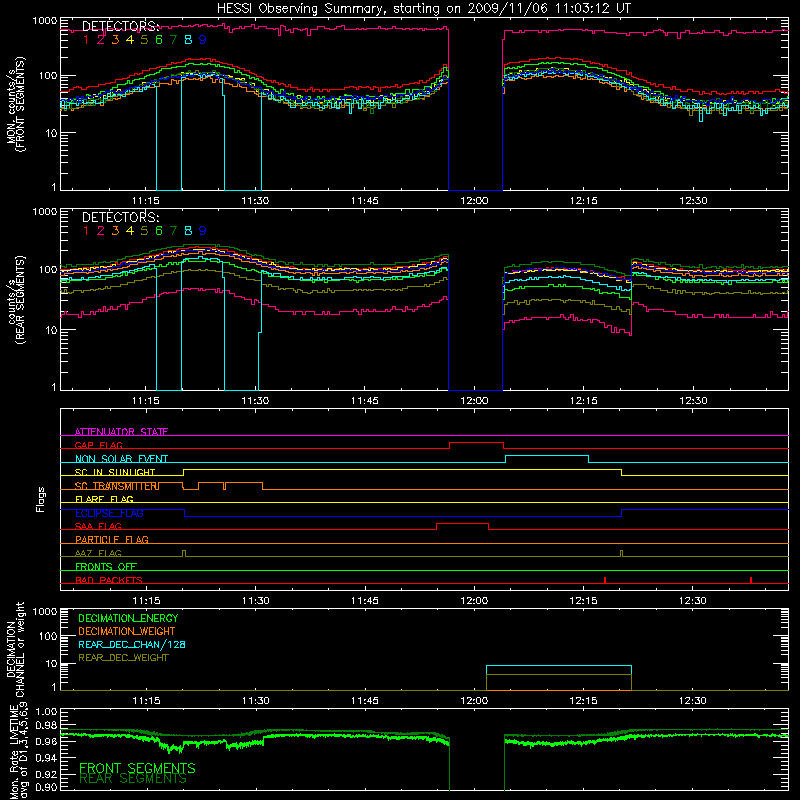Click the DETECTORS: label in the front segments panel
800x800 pixels.
pyautogui.click(x=121, y=27)
